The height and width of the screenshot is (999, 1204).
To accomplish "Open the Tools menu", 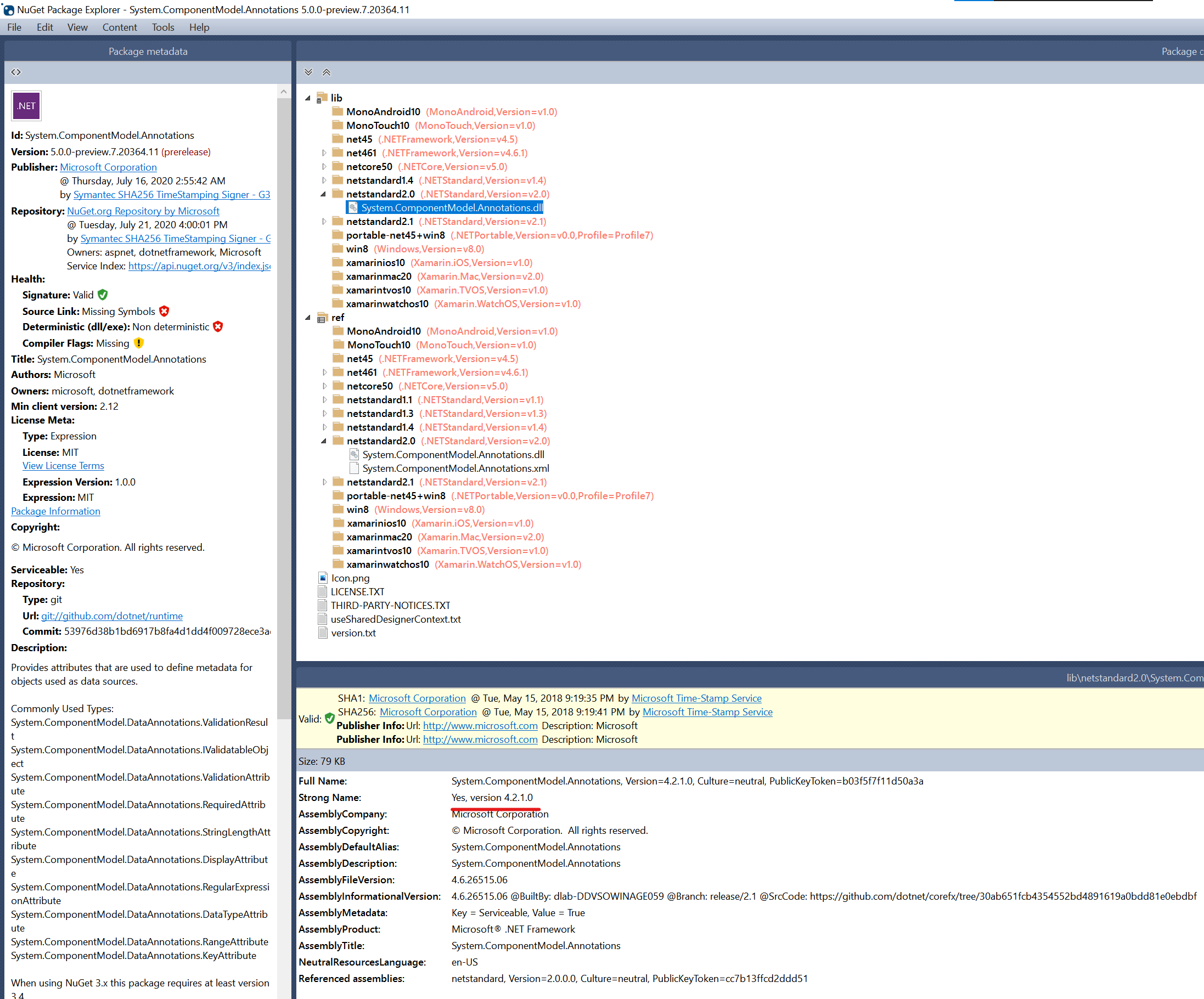I will tap(163, 27).
